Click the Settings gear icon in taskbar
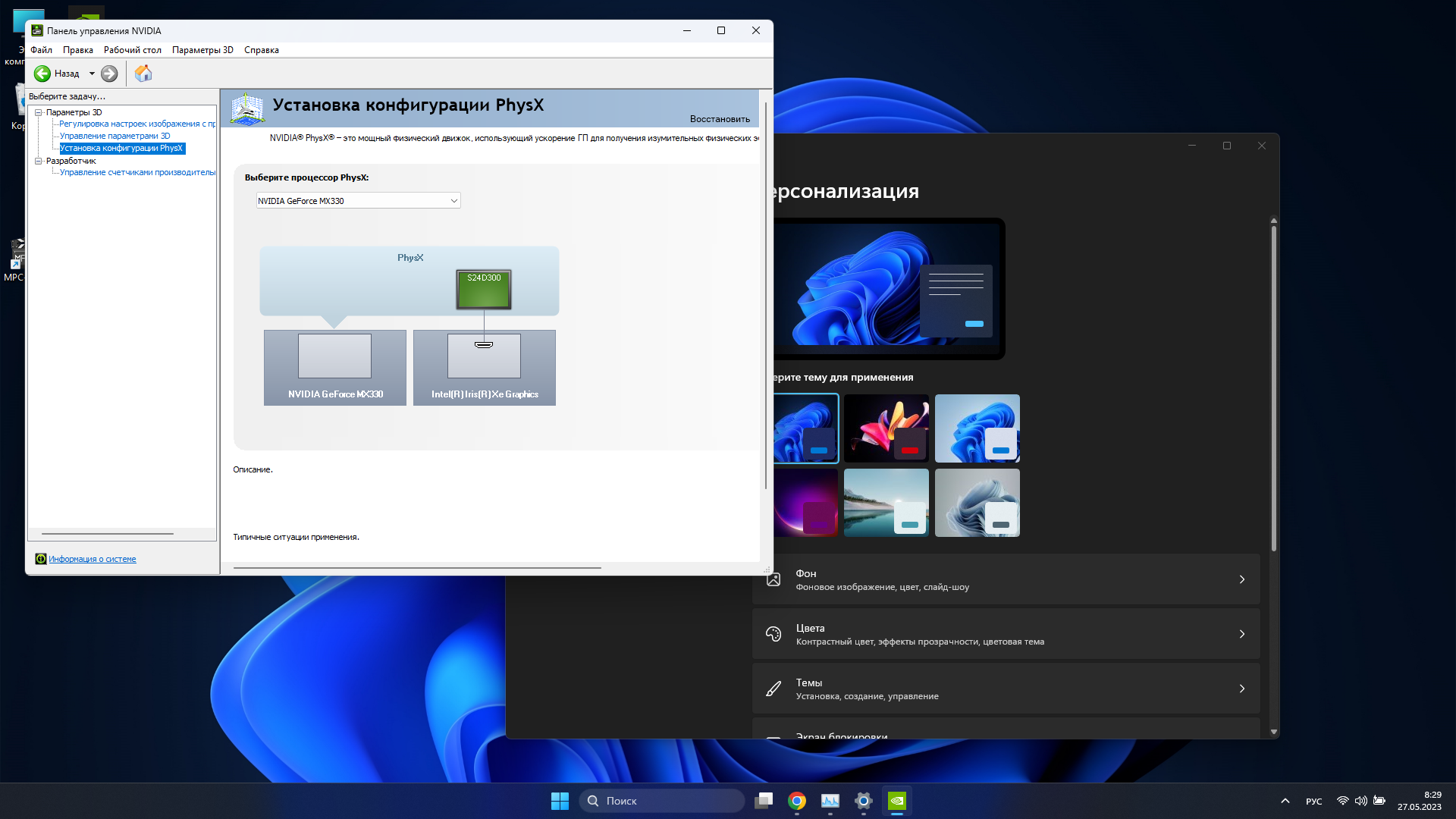The width and height of the screenshot is (1456, 819). pyautogui.click(x=863, y=801)
